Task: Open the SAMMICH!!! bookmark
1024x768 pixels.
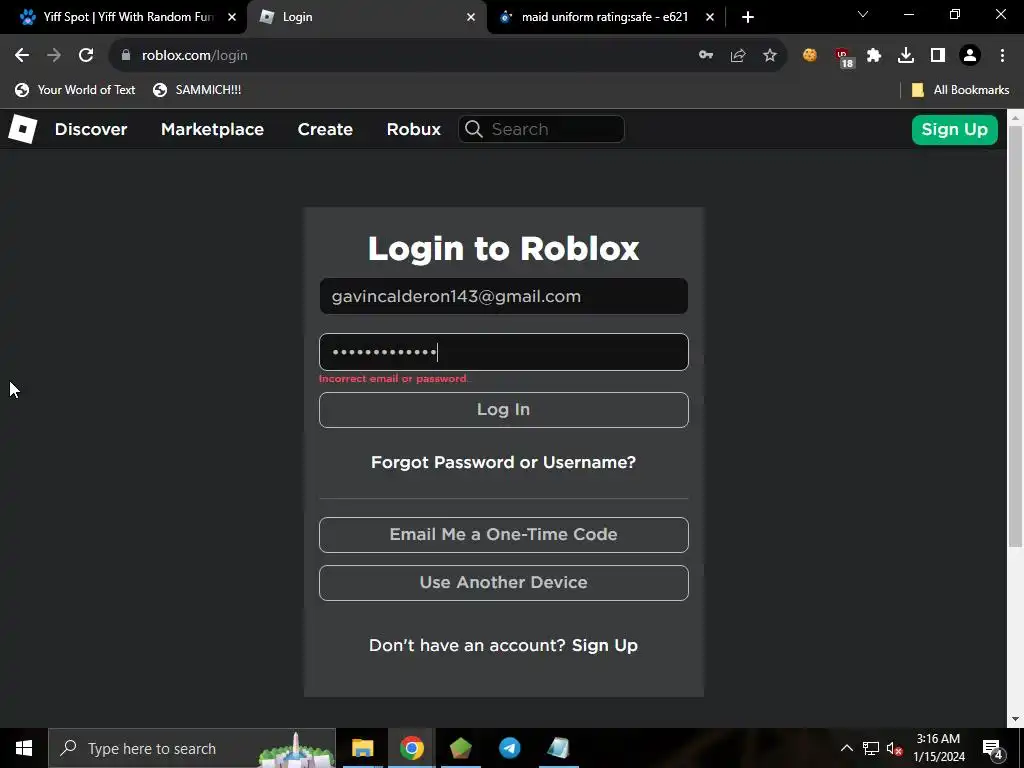Action: point(197,90)
